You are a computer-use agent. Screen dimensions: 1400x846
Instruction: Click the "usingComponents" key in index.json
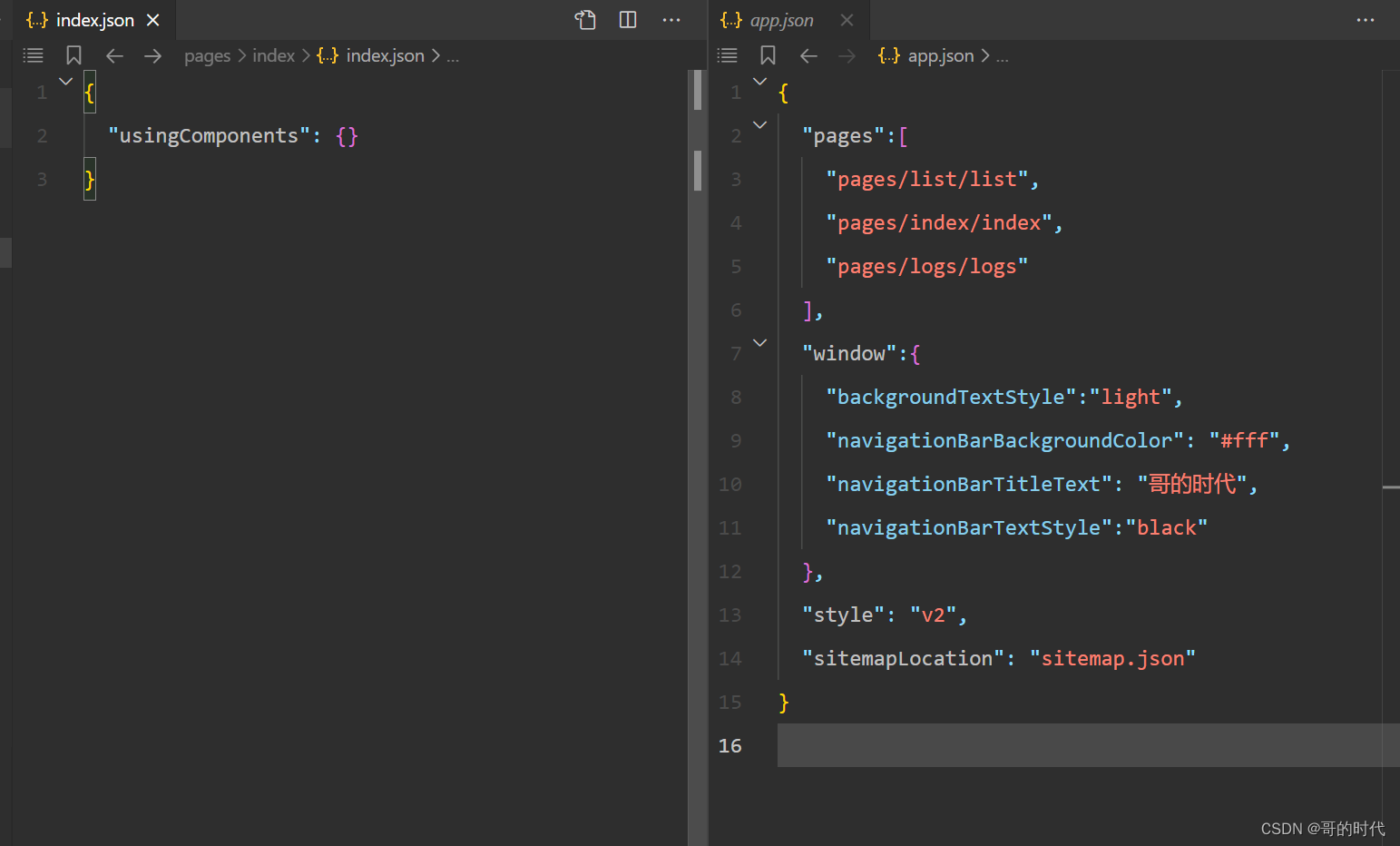209,136
